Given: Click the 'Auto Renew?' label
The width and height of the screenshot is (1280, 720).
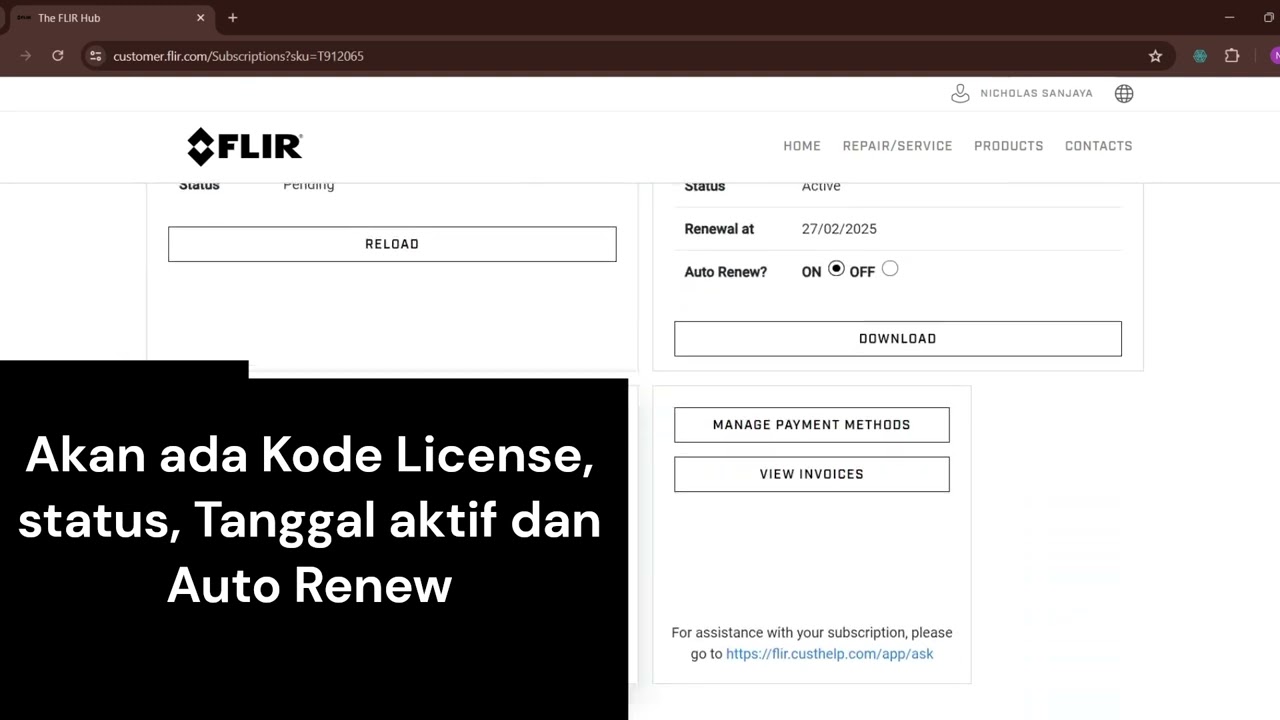Looking at the screenshot, I should 726,272.
